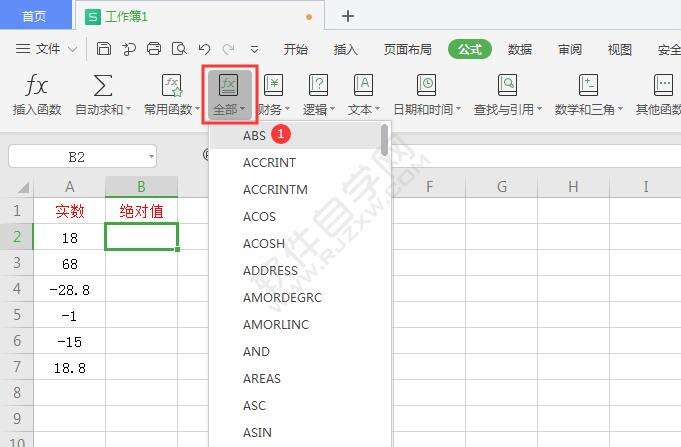Click cell with value 68
Screen dimensions: 681x447
(69, 263)
